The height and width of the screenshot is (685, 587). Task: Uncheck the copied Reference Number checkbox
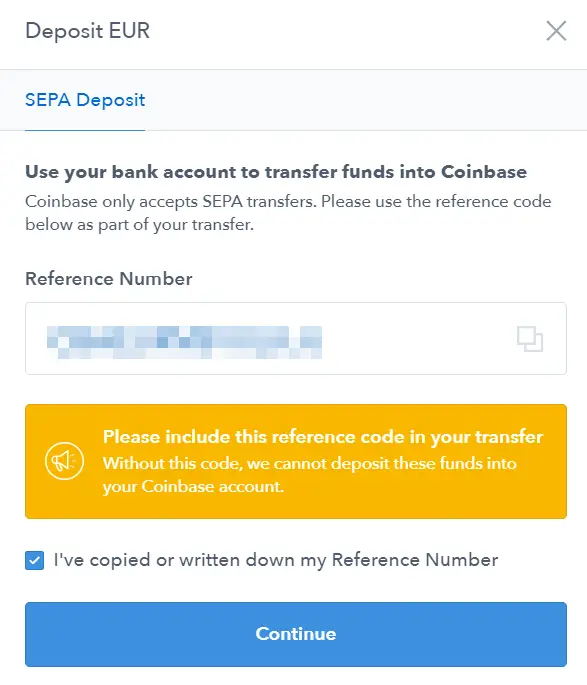pos(35,560)
